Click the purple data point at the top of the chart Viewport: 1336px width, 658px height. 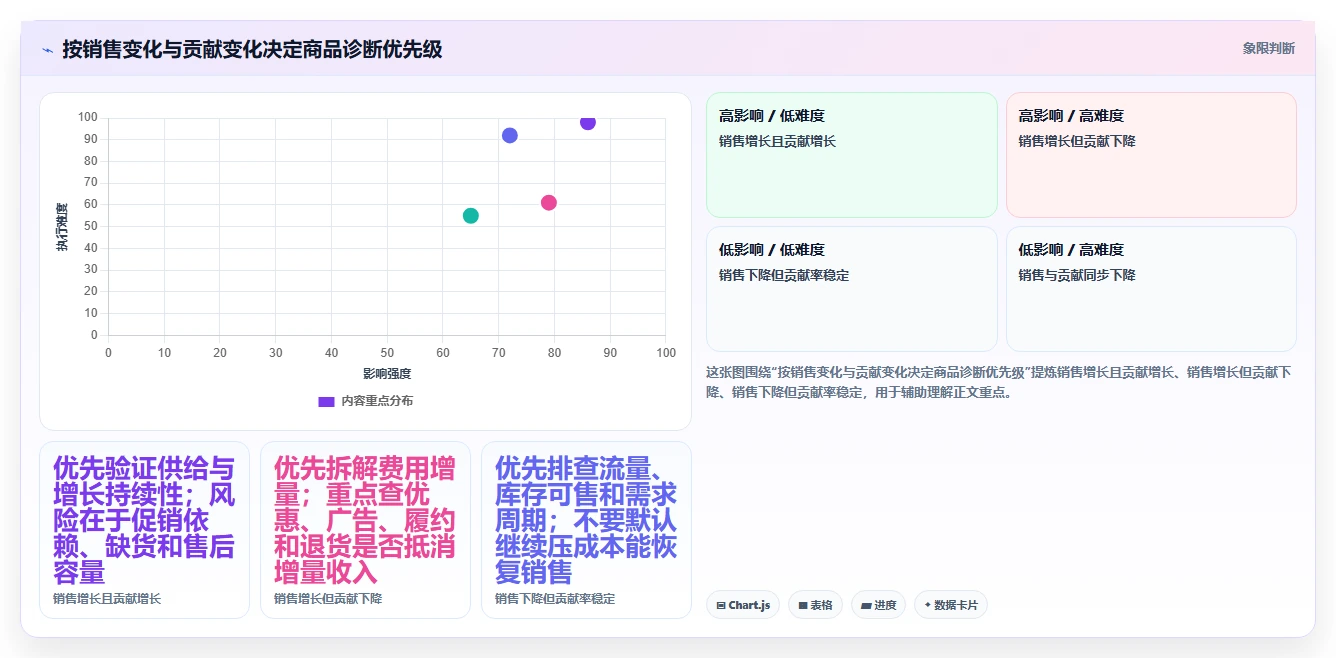(588, 122)
